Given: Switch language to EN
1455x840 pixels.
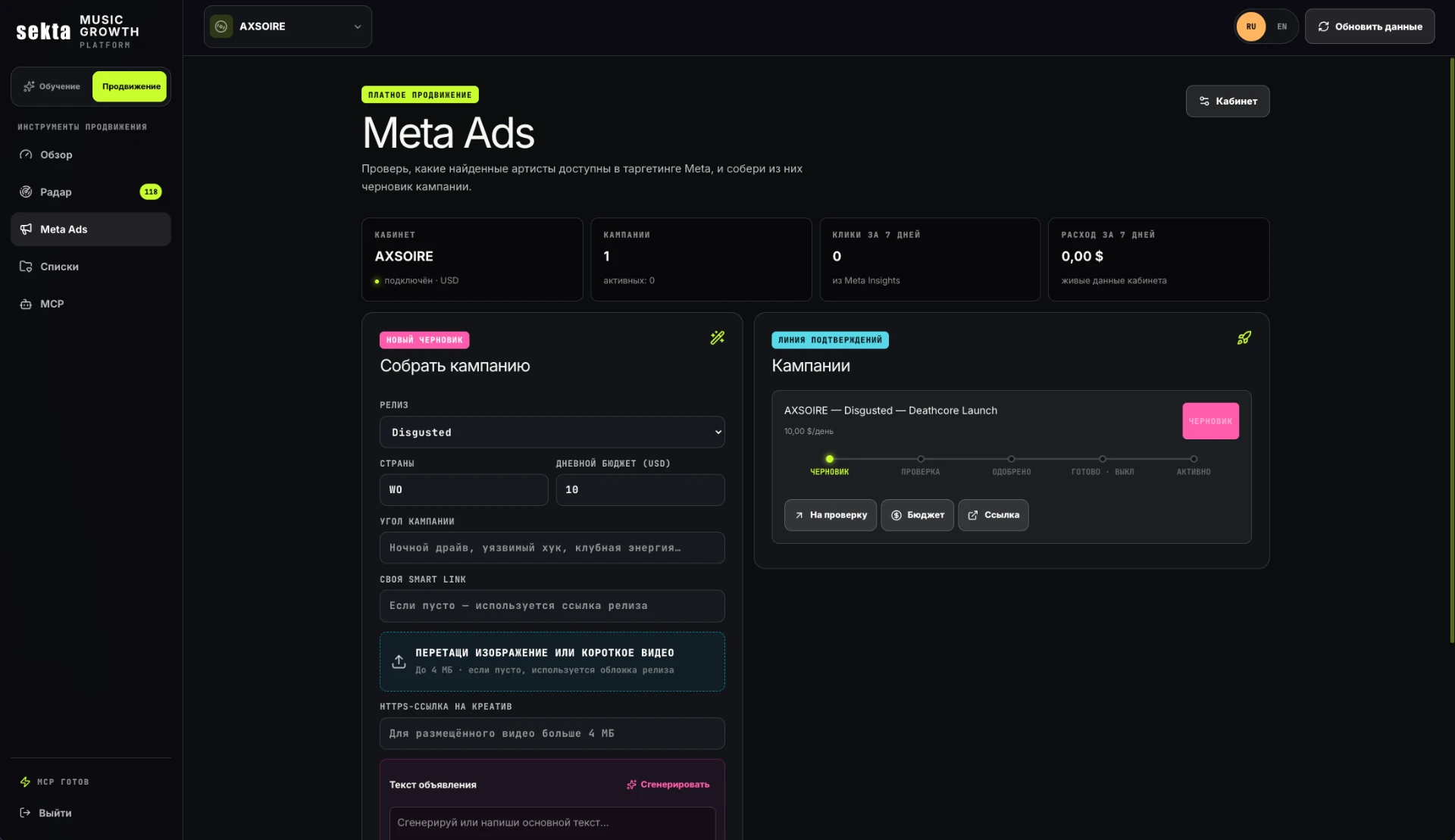Looking at the screenshot, I should [x=1282, y=27].
